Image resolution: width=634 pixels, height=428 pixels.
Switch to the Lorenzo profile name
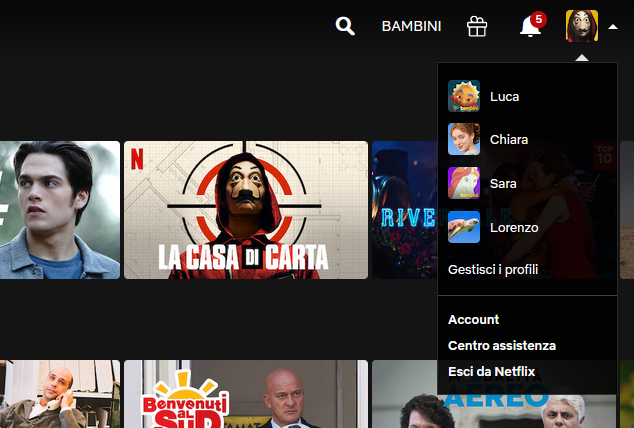pyautogui.click(x=514, y=228)
